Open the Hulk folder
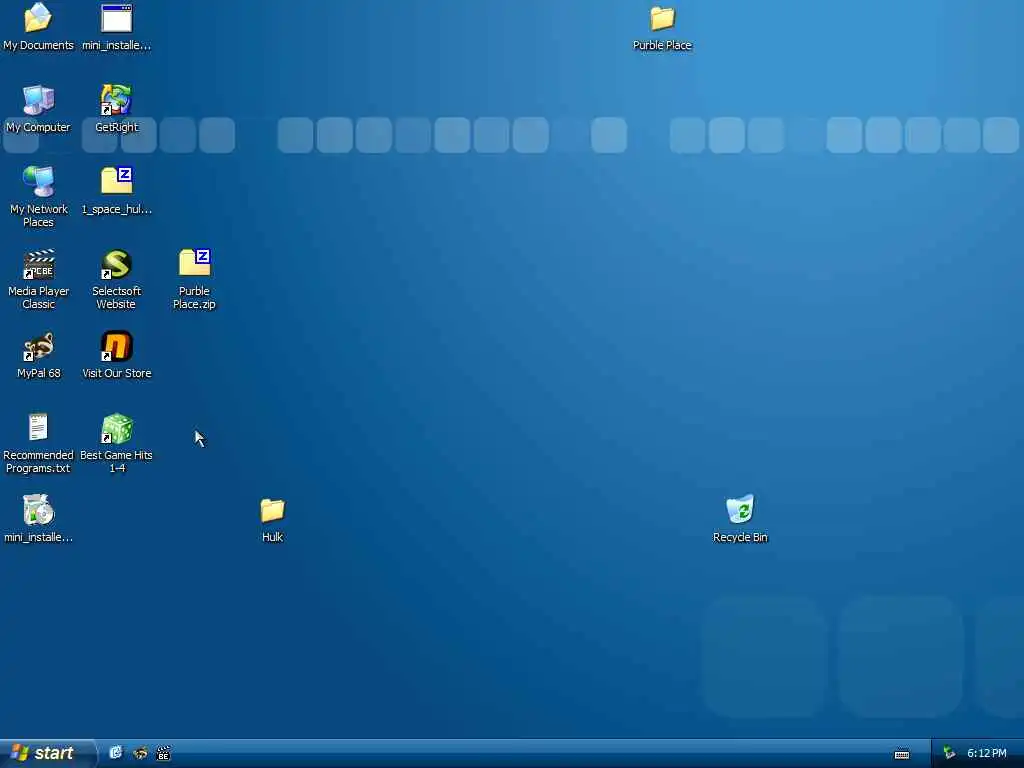Viewport: 1024px width, 768px height. click(272, 510)
